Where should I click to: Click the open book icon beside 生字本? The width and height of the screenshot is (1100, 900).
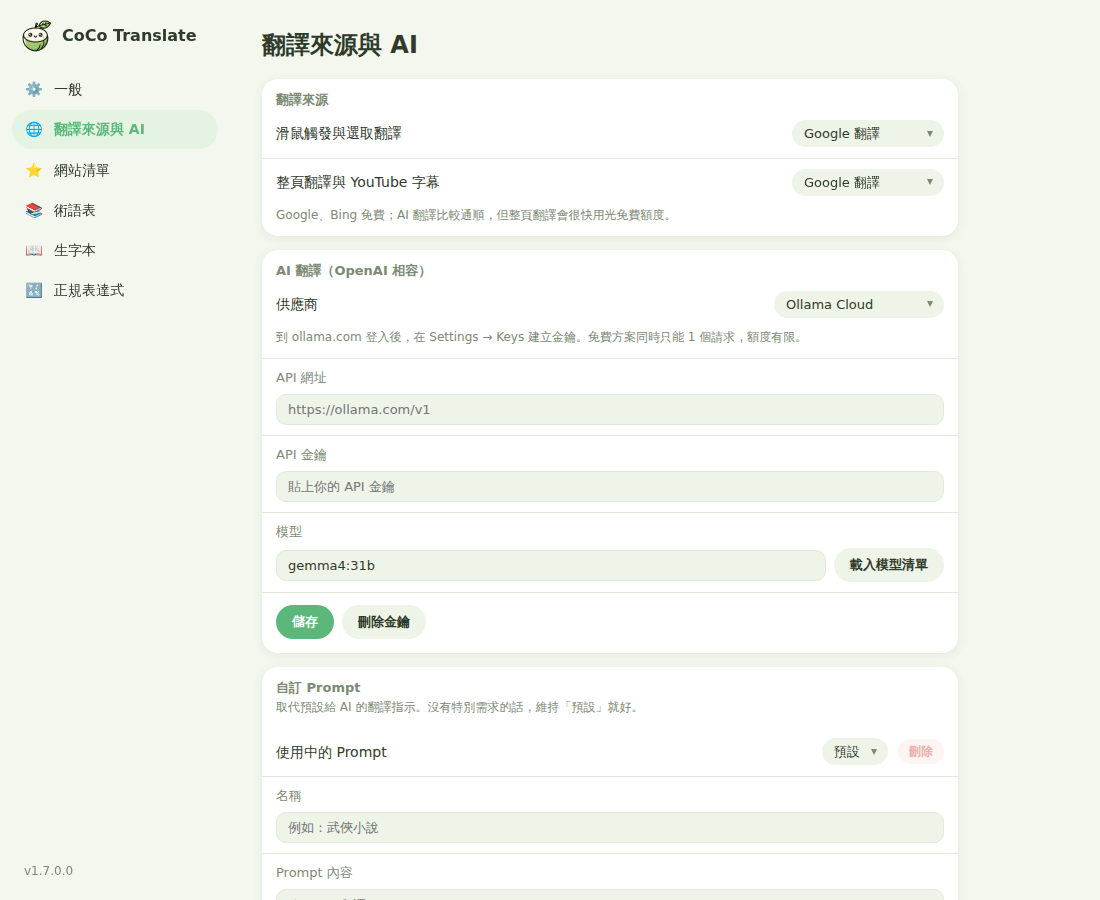(x=34, y=250)
